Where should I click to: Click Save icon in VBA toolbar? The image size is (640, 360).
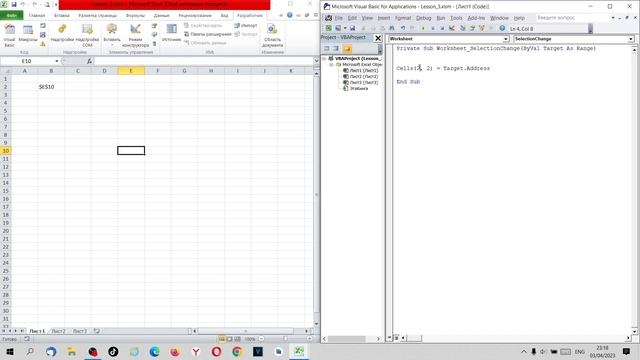tap(352, 28)
